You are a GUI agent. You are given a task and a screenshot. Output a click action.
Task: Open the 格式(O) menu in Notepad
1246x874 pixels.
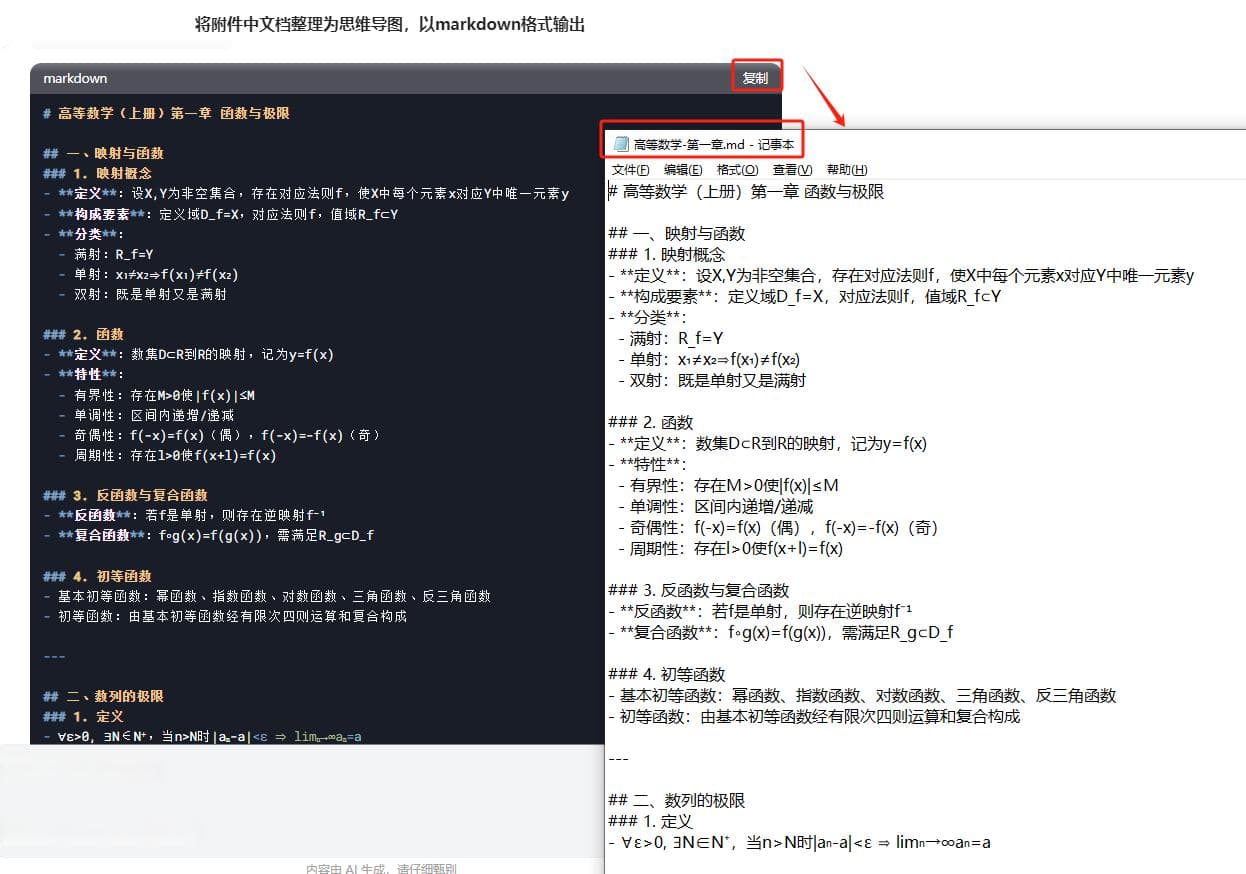[x=737, y=170]
